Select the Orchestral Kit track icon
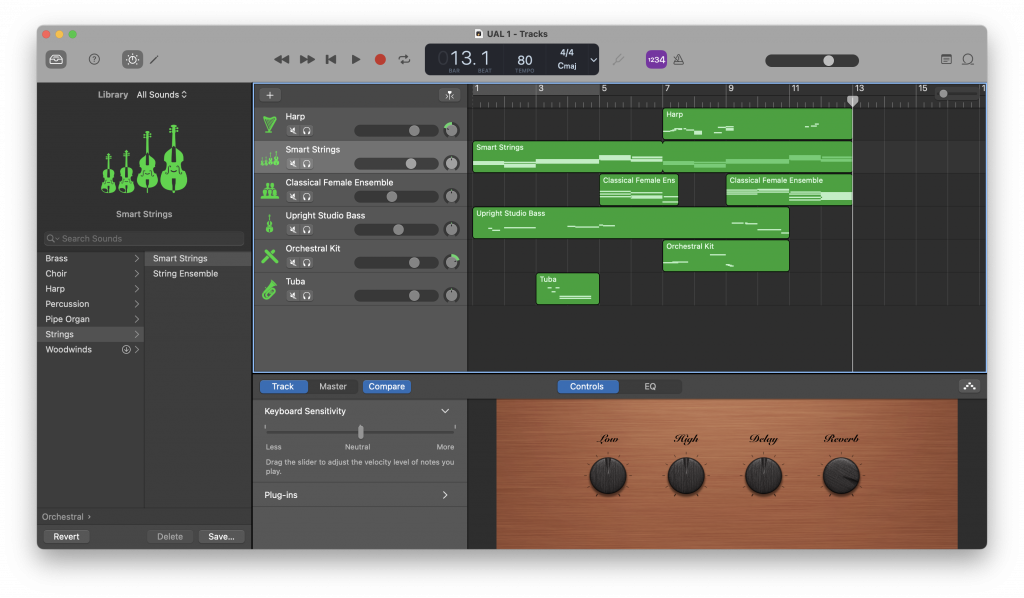Screen dimensions: 1024x598 click(x=270, y=257)
